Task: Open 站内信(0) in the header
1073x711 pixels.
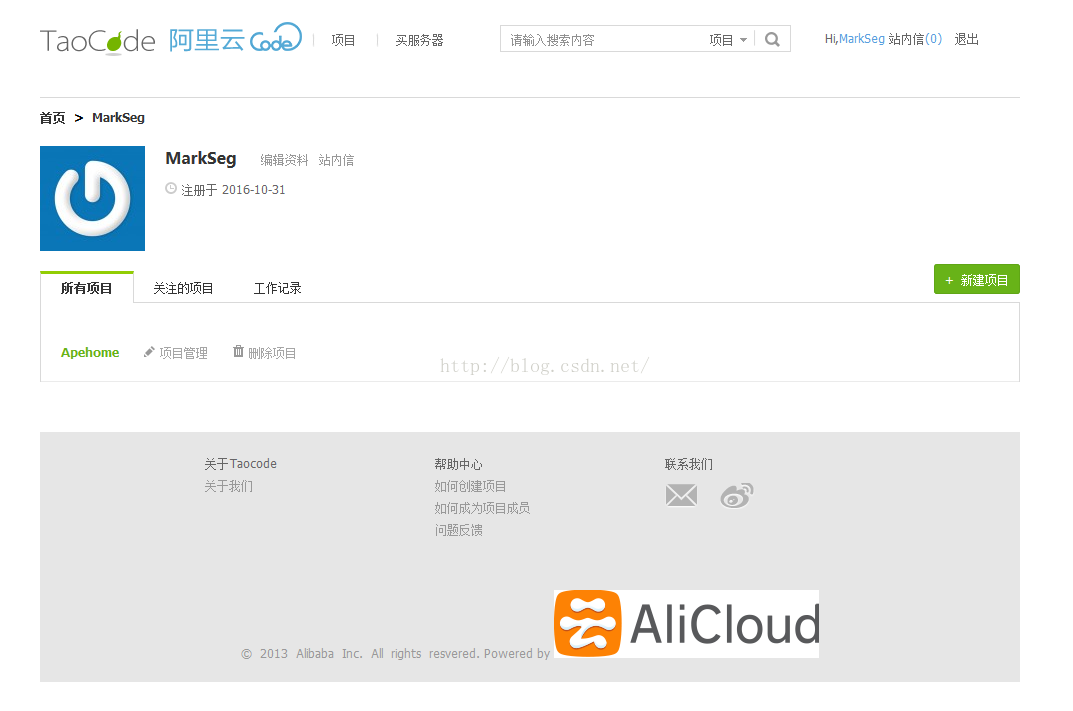Action: point(915,39)
